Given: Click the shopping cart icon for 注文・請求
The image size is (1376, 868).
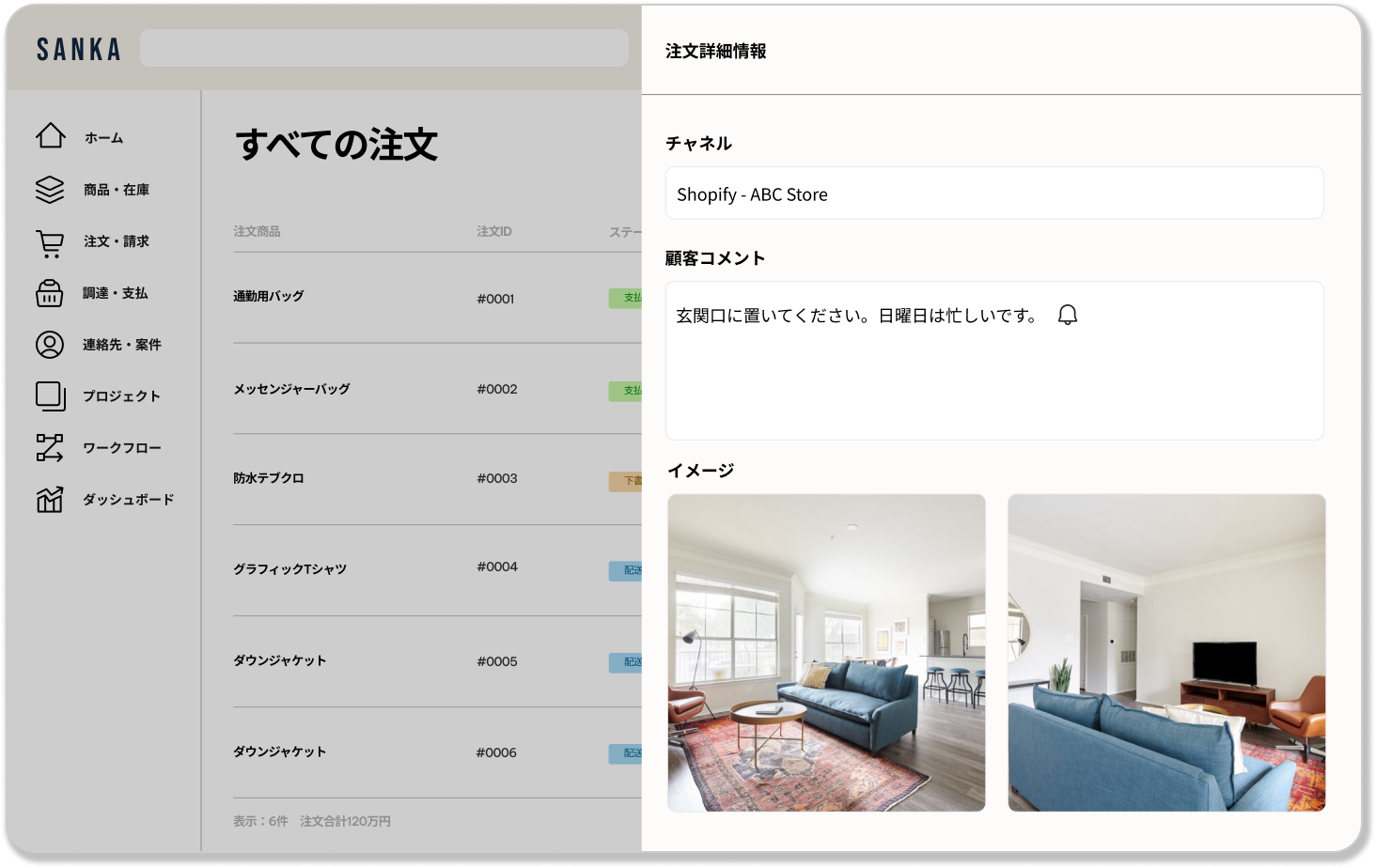Looking at the screenshot, I should click(50, 243).
